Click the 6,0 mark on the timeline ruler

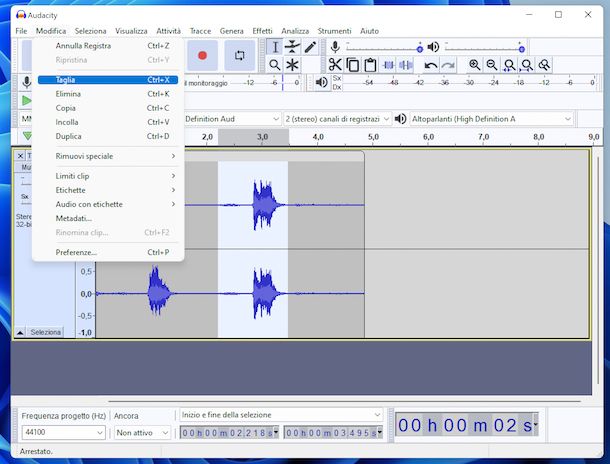[x=428, y=137]
